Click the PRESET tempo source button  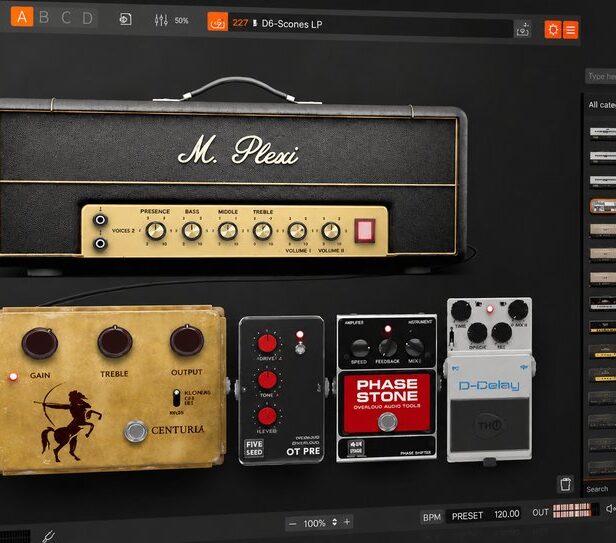coord(467,516)
